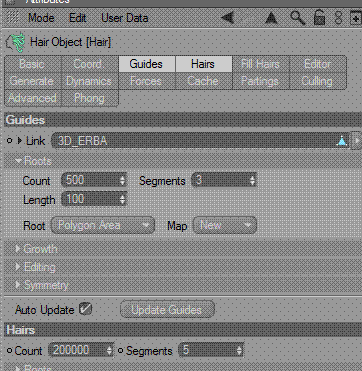This screenshot has width=362, height=371.
Task: Toggle the Link keyframe dot
Action: pos(9,141)
